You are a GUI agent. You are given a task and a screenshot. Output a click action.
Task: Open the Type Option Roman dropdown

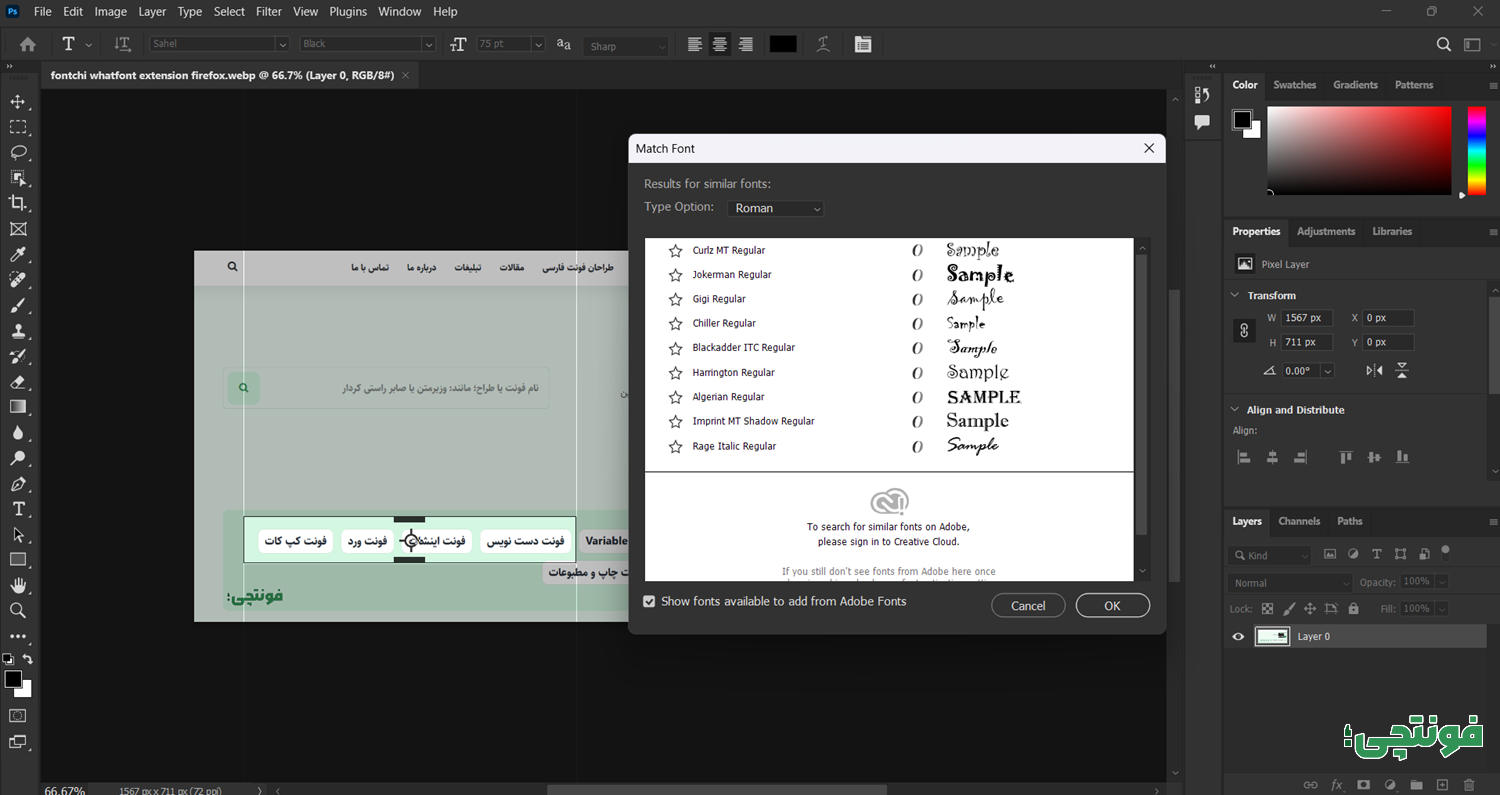click(x=777, y=208)
